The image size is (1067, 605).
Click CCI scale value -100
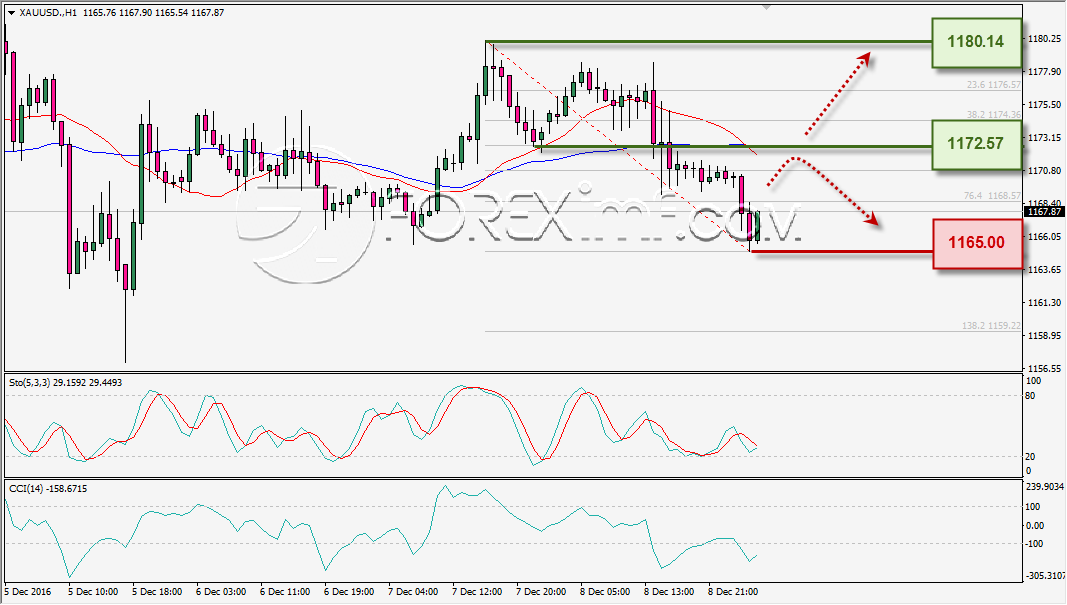point(1034,544)
